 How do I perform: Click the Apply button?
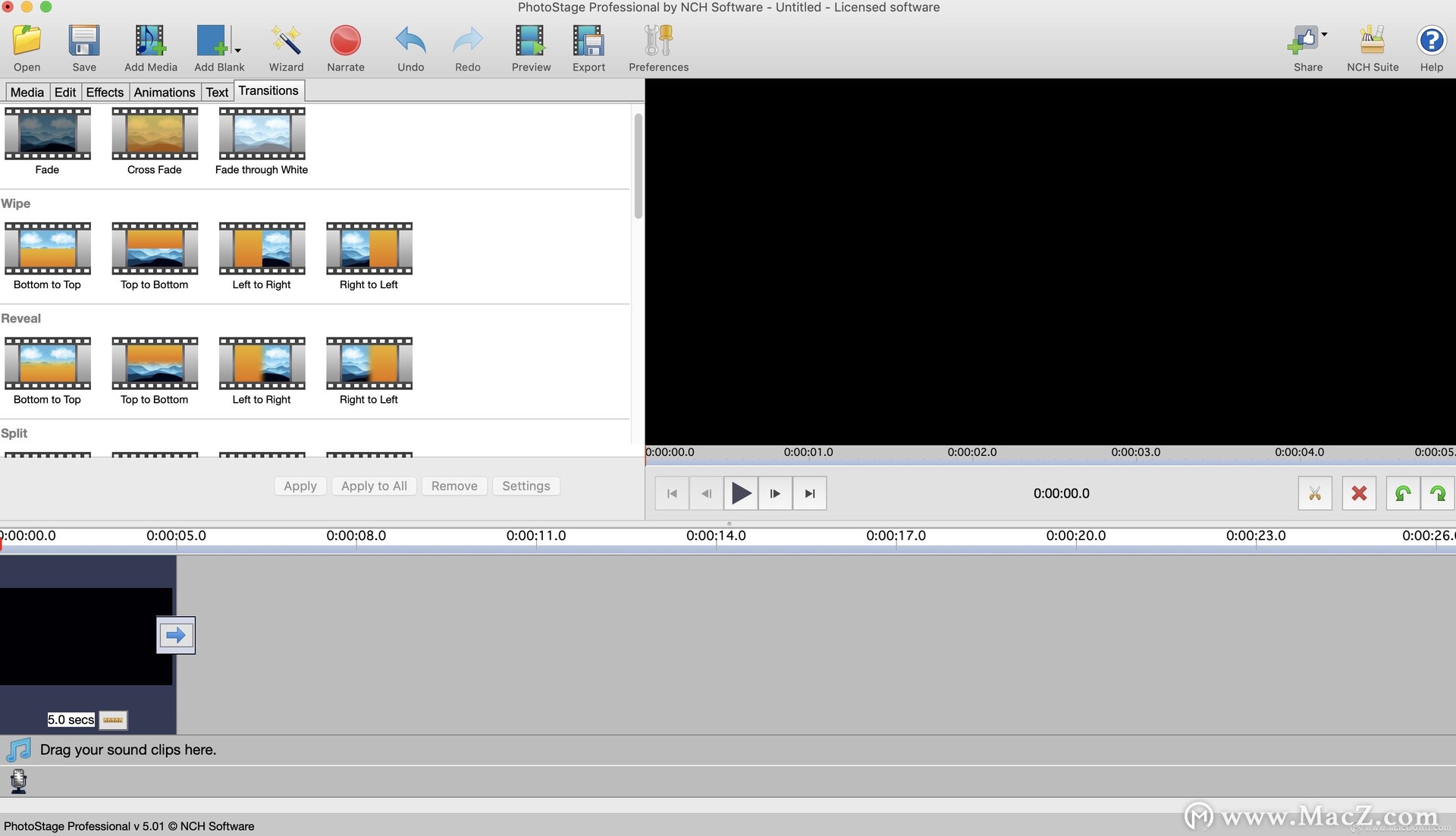click(300, 486)
